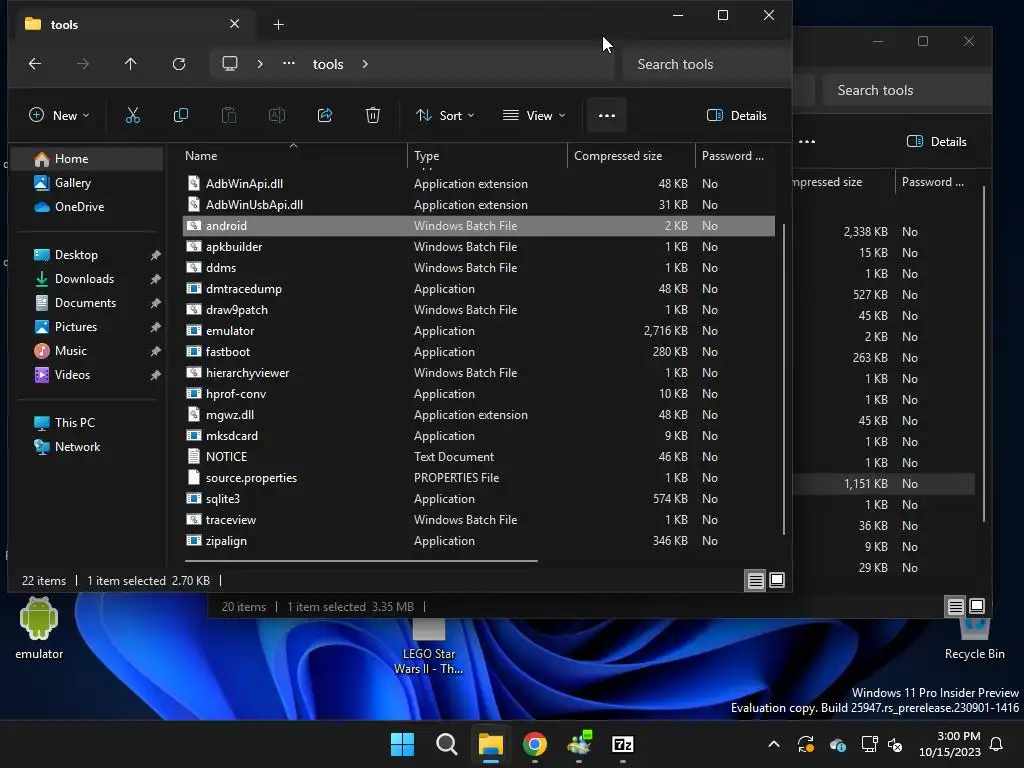Select the sqlite3 application
Image resolution: width=1024 pixels, height=768 pixels.
click(x=479, y=498)
